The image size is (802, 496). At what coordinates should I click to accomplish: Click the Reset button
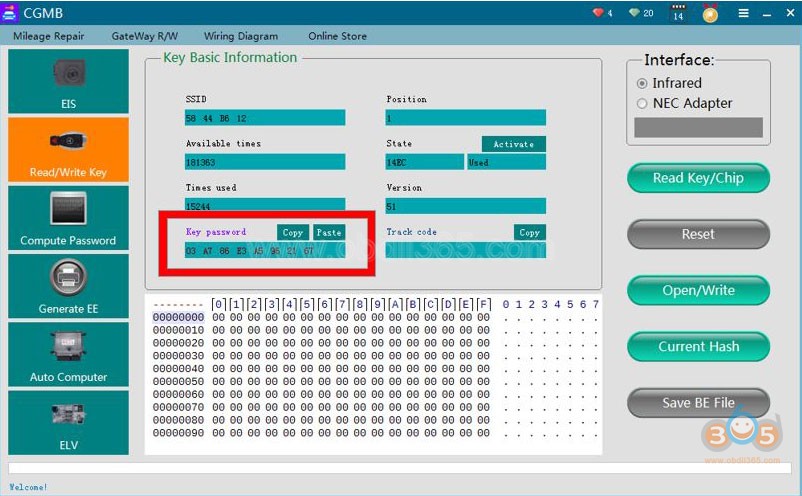point(698,234)
